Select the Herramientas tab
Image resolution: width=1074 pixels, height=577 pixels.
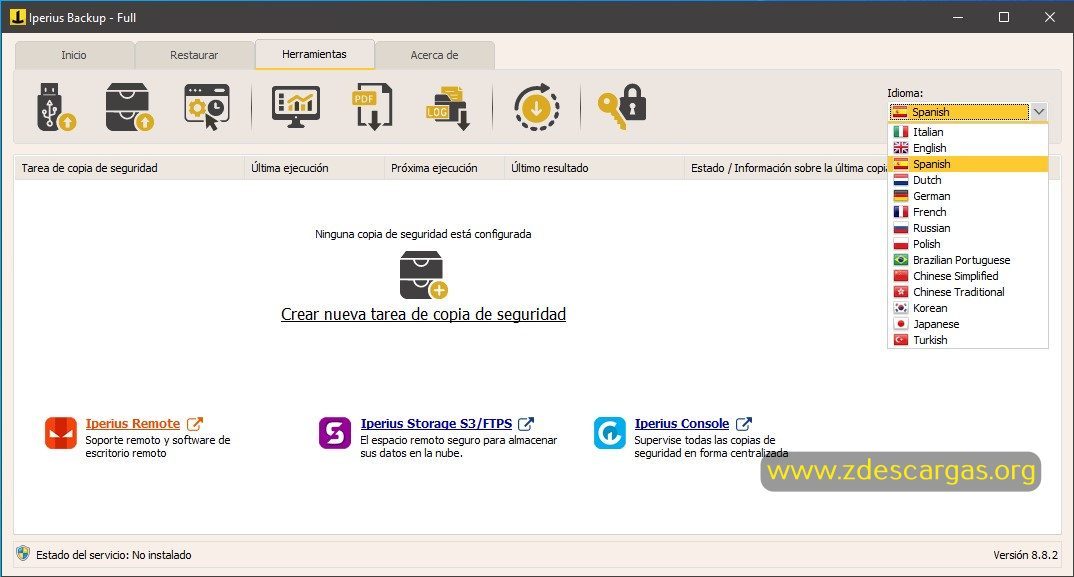[x=314, y=54]
